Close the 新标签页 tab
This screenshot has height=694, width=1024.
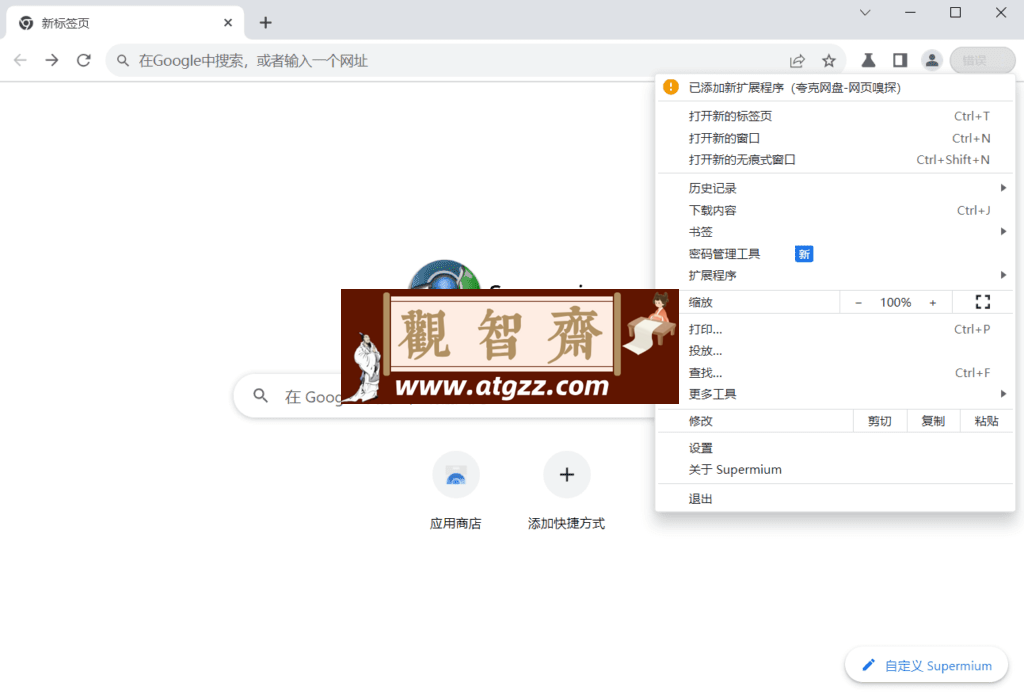(x=228, y=23)
